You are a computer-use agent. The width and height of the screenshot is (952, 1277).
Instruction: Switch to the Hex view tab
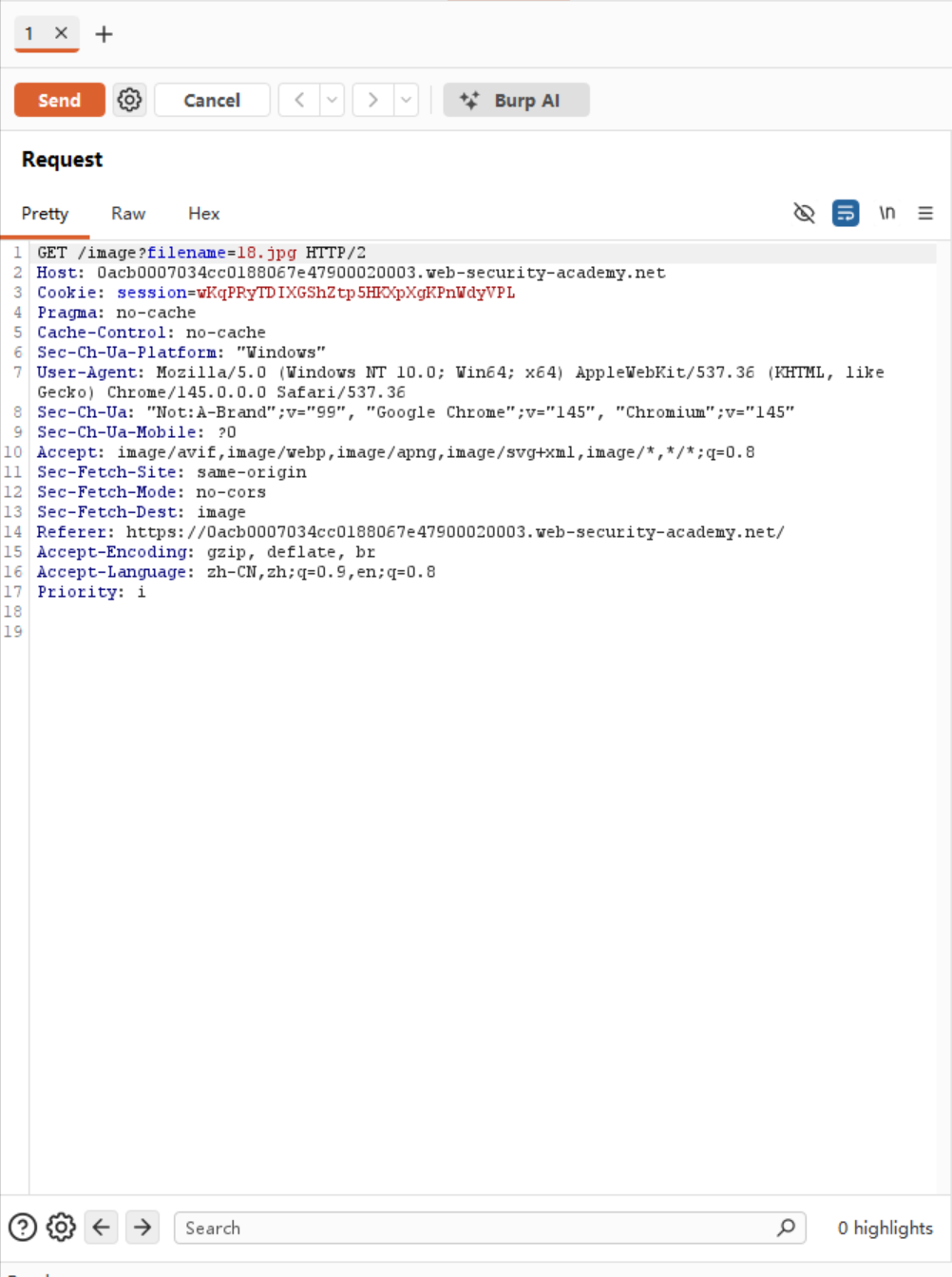click(203, 214)
